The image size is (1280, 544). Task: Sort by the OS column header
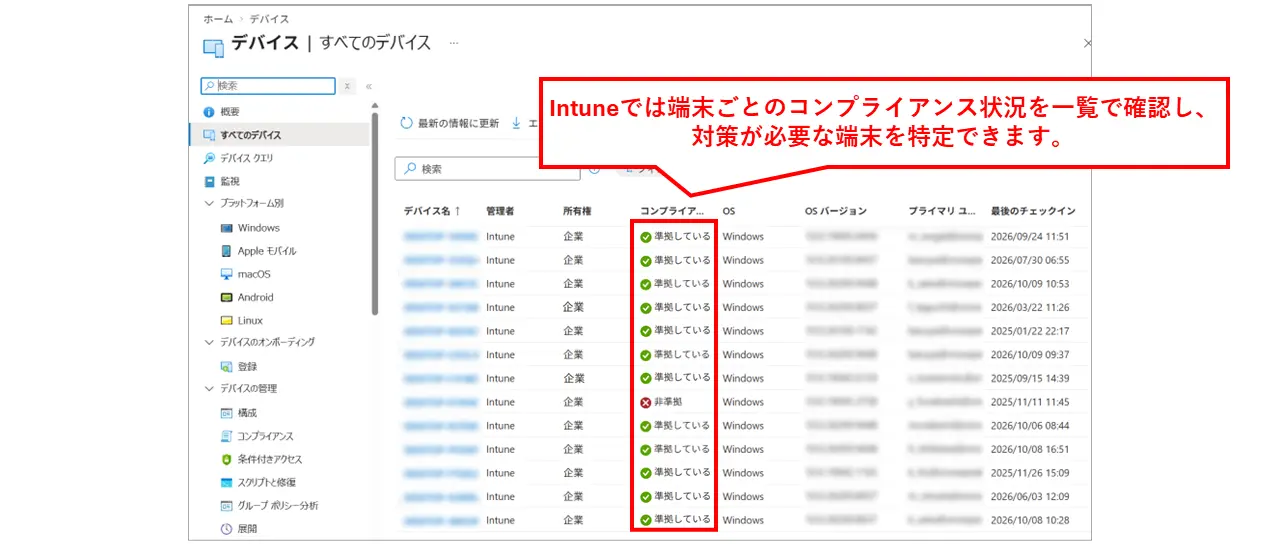[728, 211]
